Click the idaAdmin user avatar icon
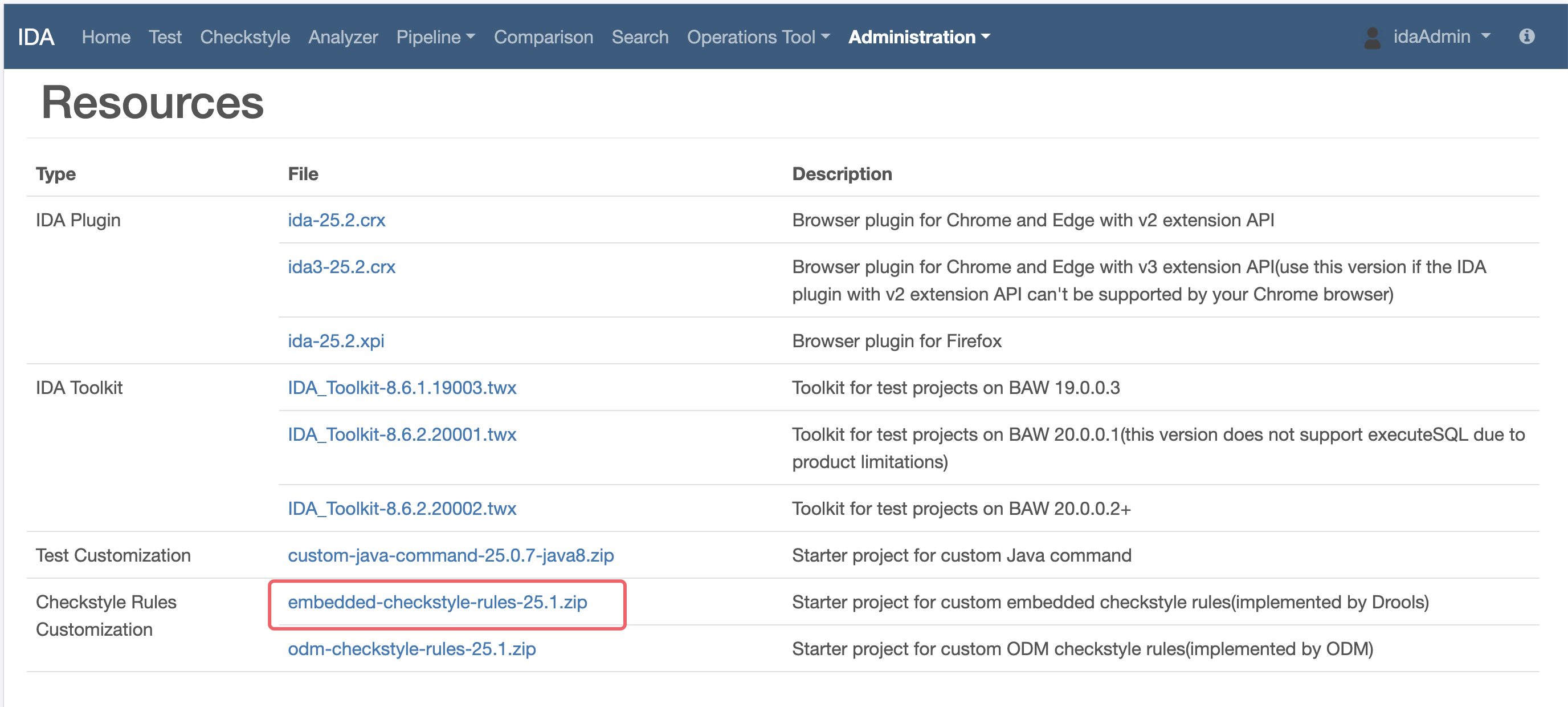Image resolution: width=1568 pixels, height=707 pixels. (1372, 38)
